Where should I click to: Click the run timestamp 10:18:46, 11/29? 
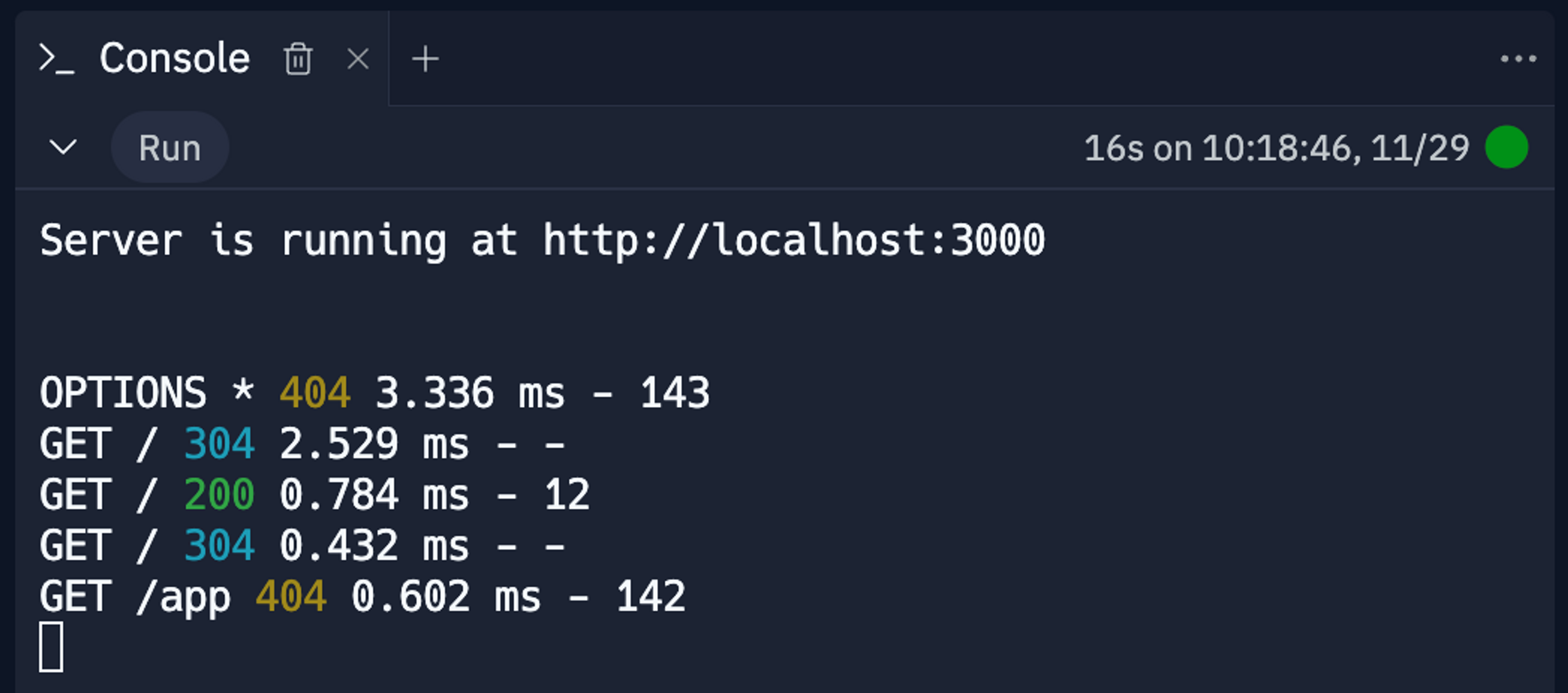[x=1336, y=148]
